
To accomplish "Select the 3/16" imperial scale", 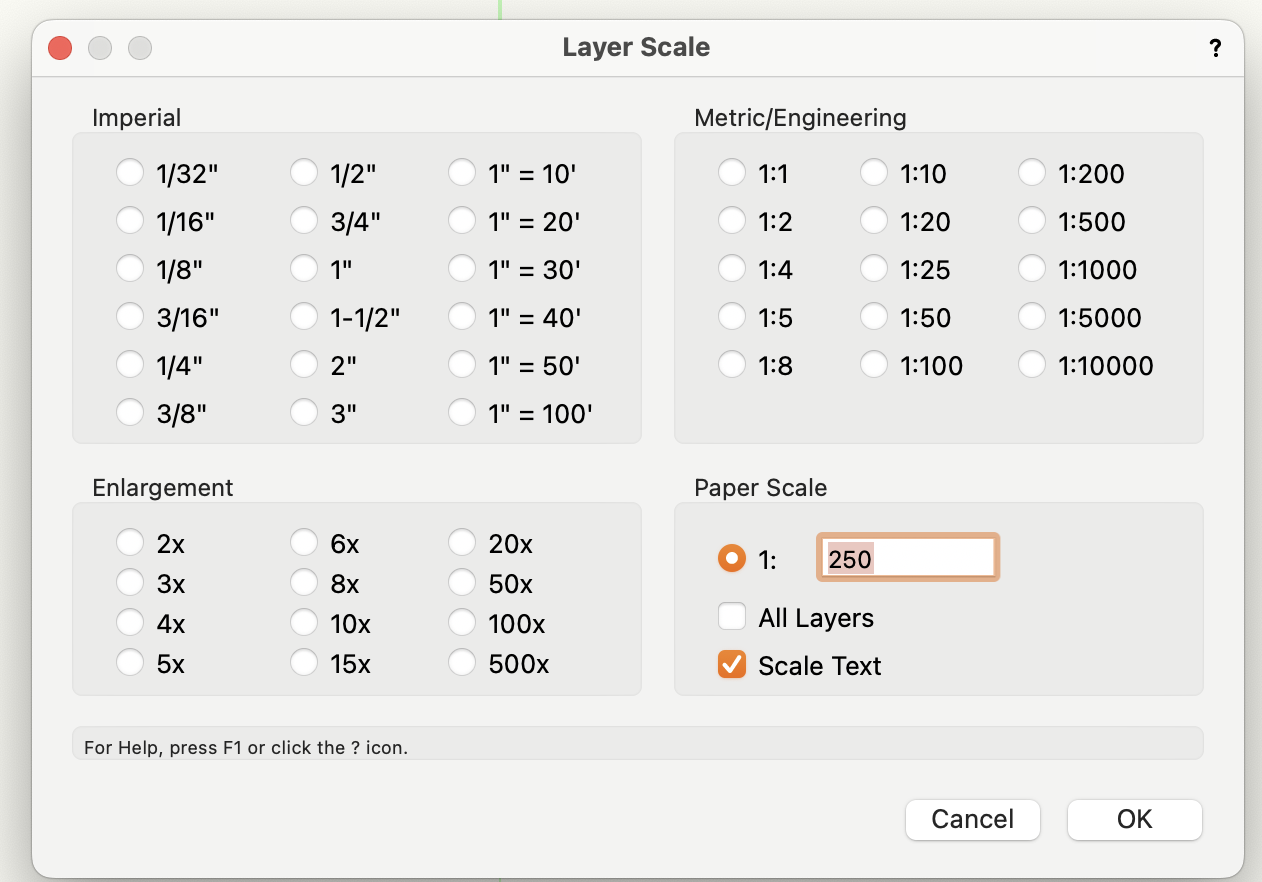I will (x=130, y=316).
